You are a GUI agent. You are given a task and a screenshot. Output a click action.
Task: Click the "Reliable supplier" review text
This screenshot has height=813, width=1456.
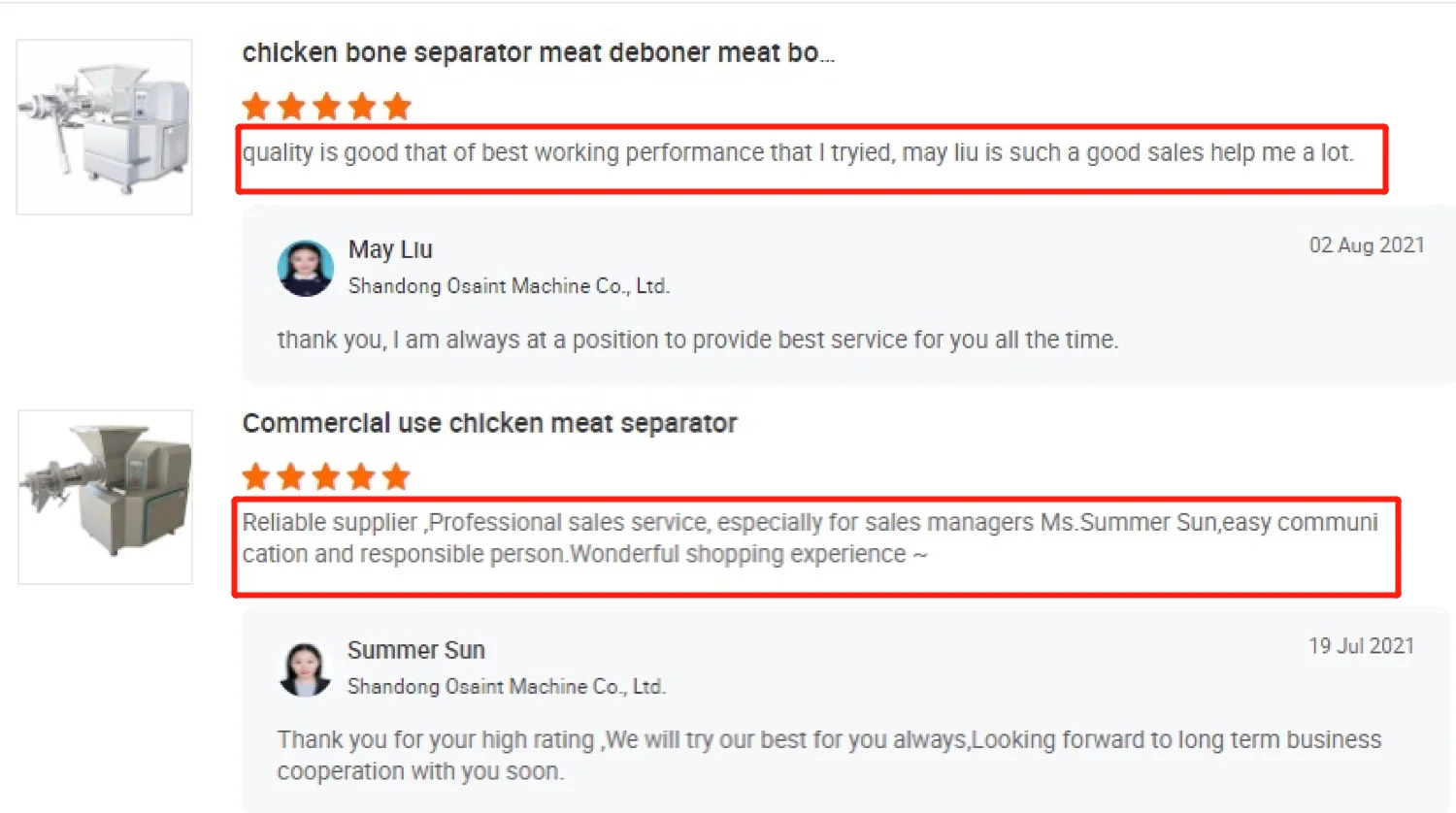(810, 537)
